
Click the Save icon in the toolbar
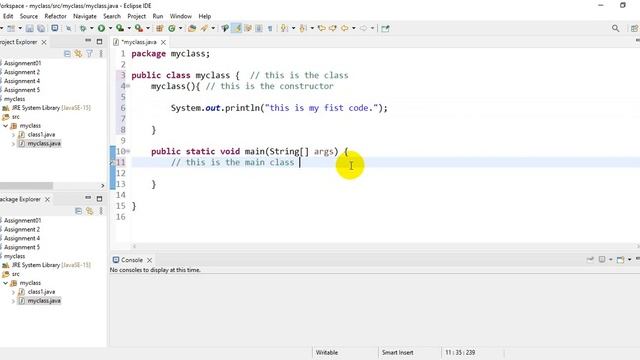pos(29,29)
